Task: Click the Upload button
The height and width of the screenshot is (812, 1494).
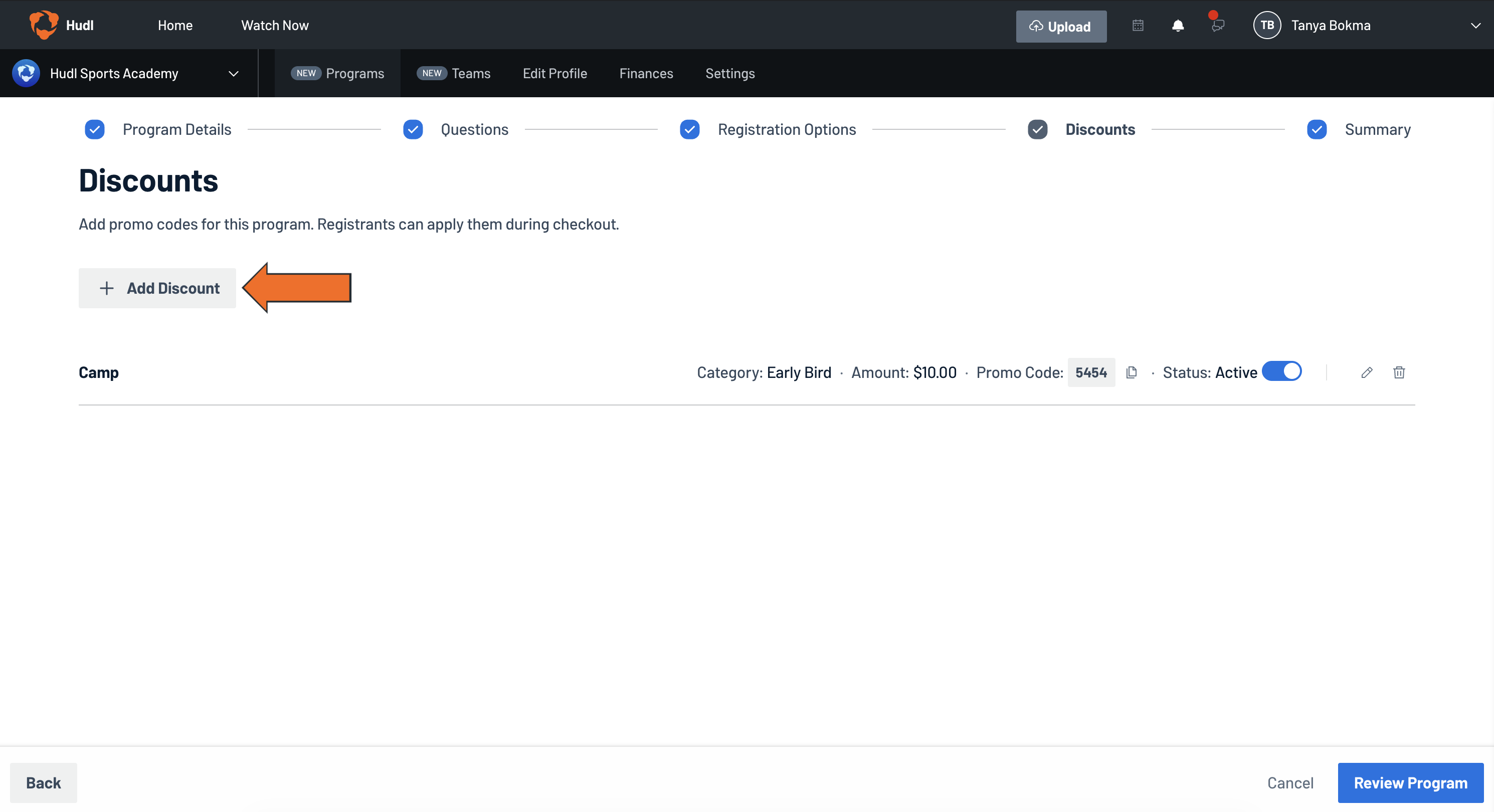Action: pyautogui.click(x=1061, y=26)
